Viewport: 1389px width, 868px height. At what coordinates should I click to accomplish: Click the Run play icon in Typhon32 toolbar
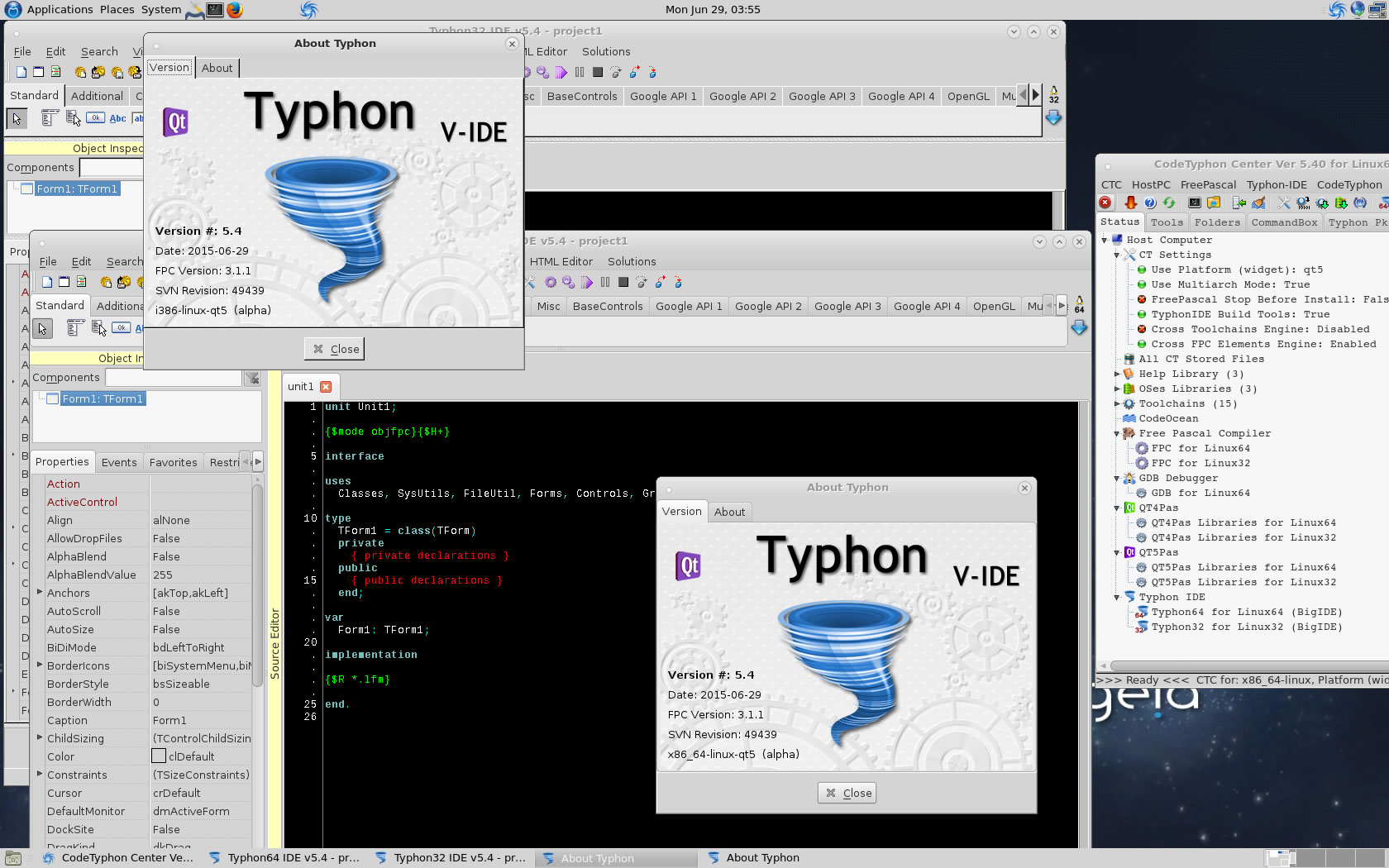(561, 73)
